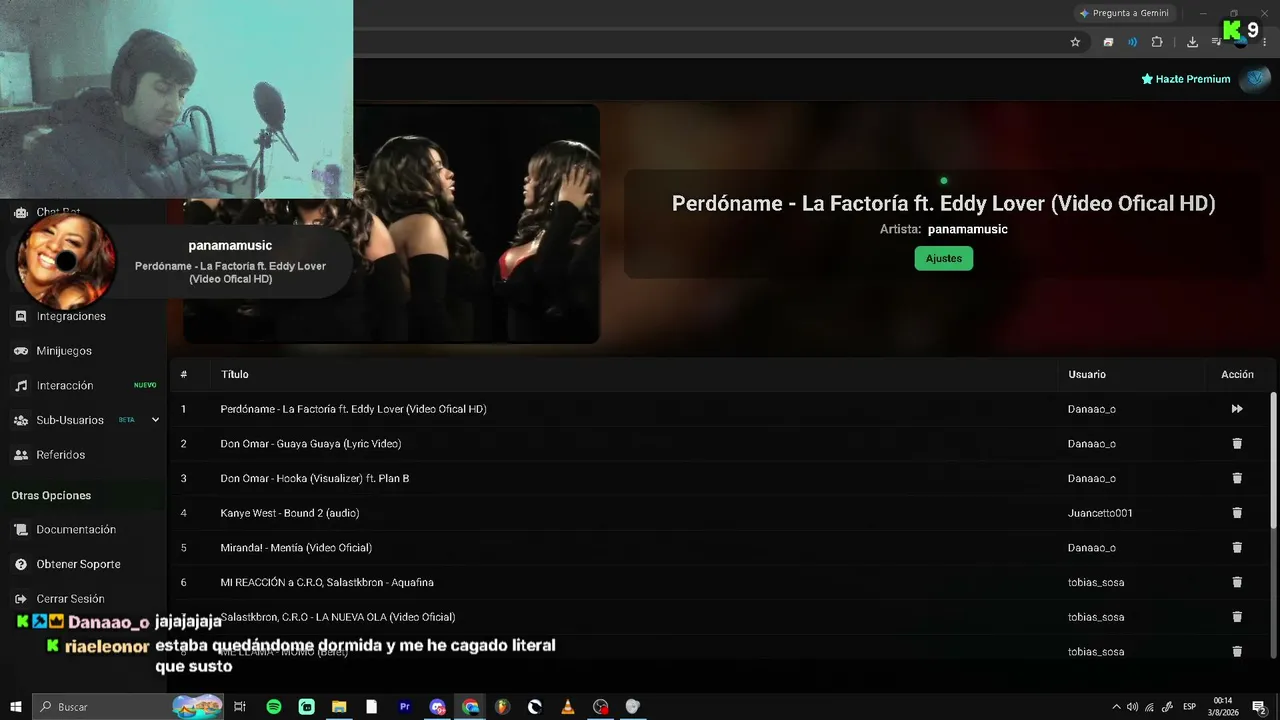The height and width of the screenshot is (720, 1280).
Task: Click the queue table vertical scrollbar
Action: tap(1273, 460)
